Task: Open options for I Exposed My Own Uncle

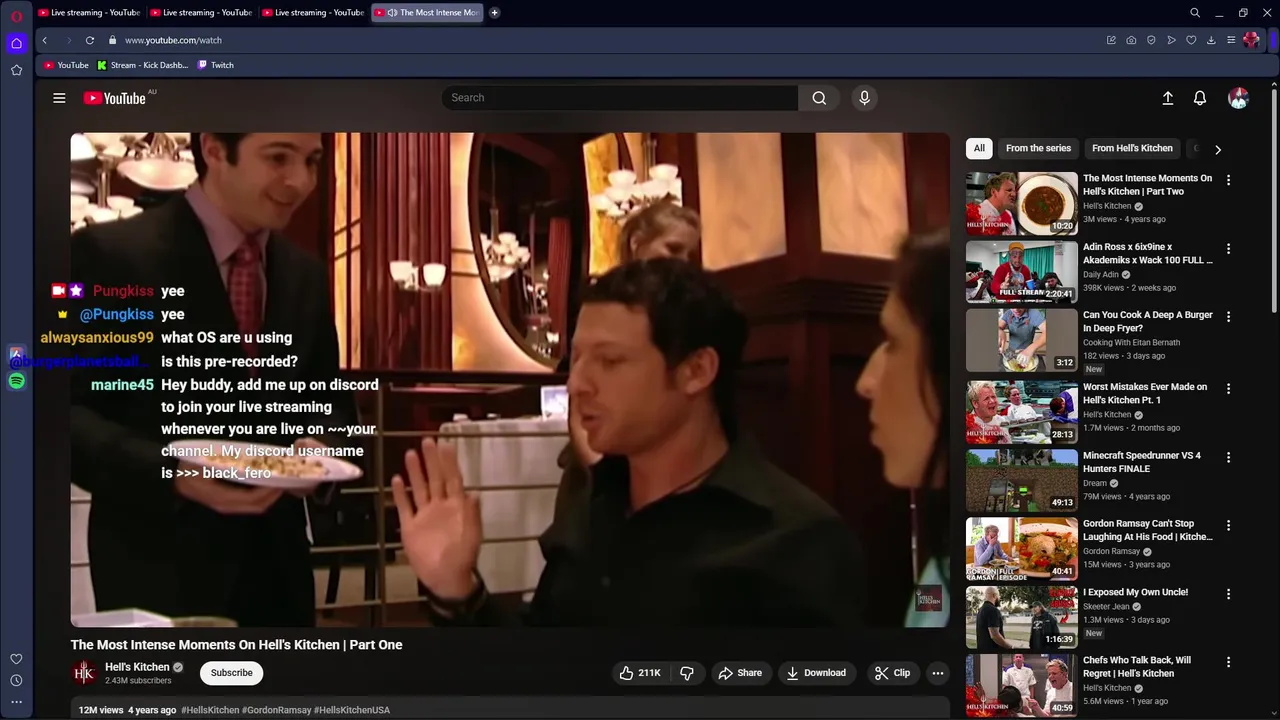Action: 1228,593
